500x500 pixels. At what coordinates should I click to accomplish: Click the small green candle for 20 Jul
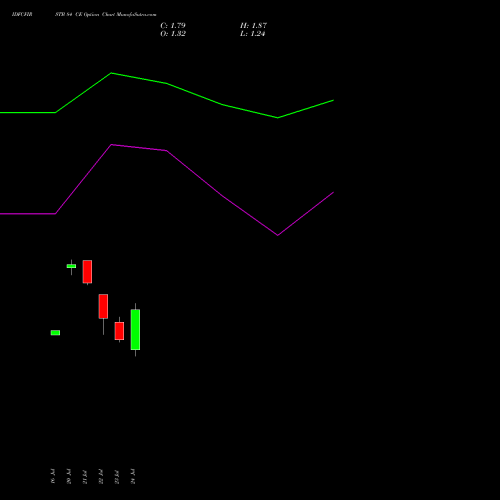pos(71,266)
